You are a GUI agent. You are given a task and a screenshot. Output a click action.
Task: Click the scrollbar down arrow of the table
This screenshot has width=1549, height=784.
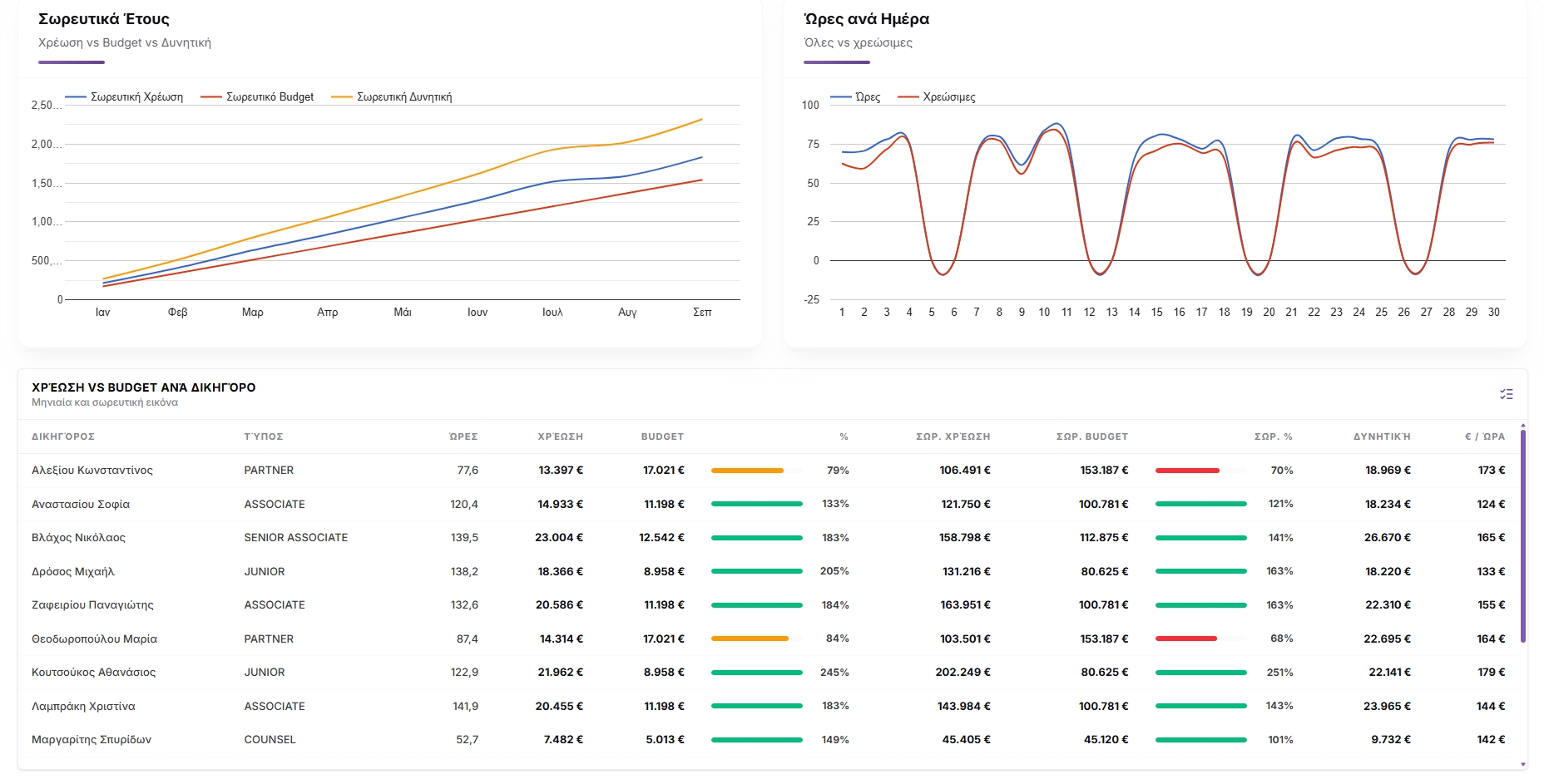(1523, 764)
